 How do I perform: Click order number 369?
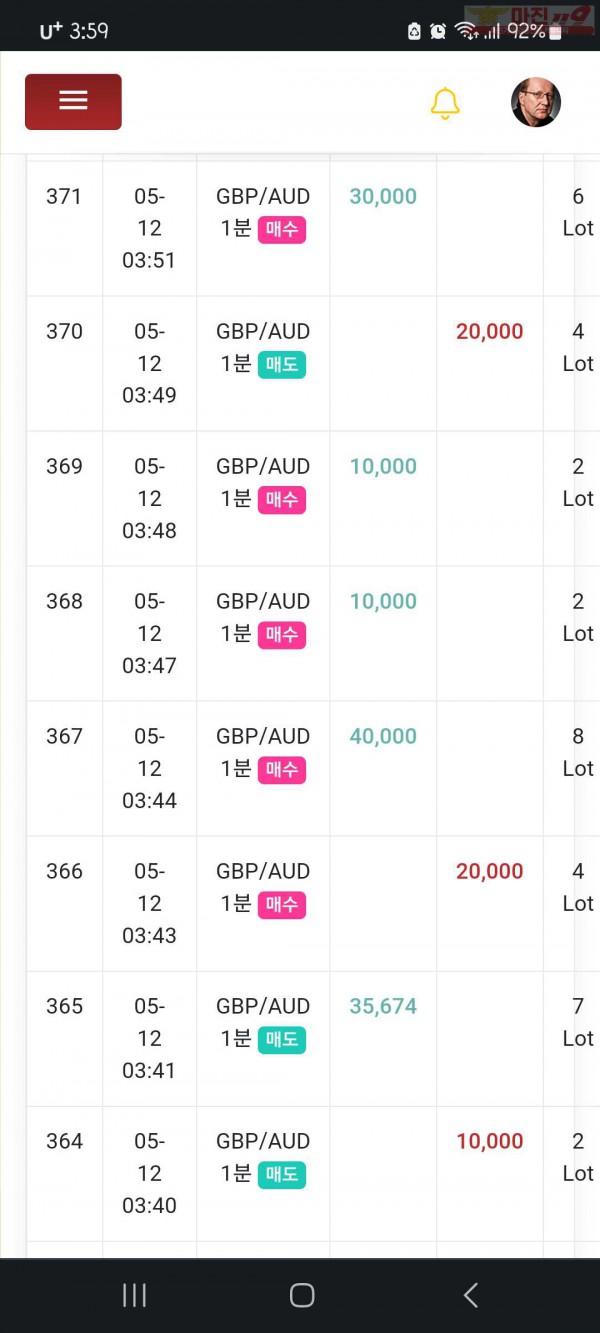(x=64, y=466)
